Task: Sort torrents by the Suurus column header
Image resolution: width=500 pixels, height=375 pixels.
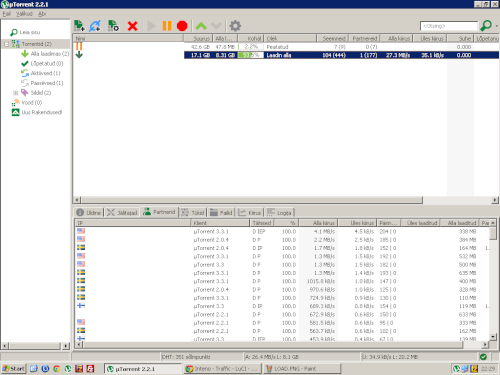Action: pyautogui.click(x=198, y=38)
